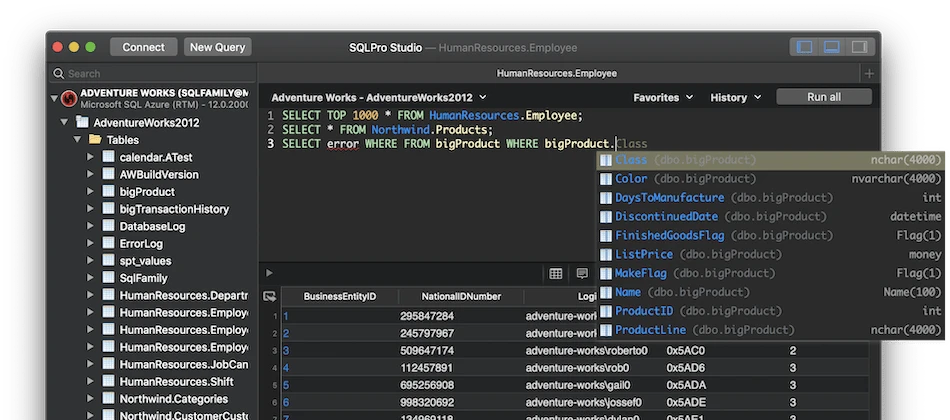Viewport: 950px width, 420px height.
Task: Open the History dropdown menu
Action: [735, 97]
